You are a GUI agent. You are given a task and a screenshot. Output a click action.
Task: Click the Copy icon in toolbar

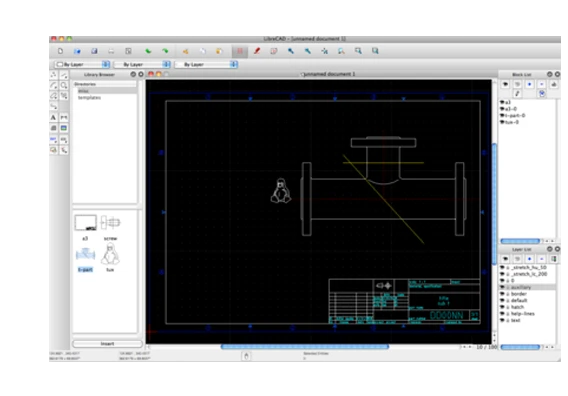pyautogui.click(x=202, y=51)
